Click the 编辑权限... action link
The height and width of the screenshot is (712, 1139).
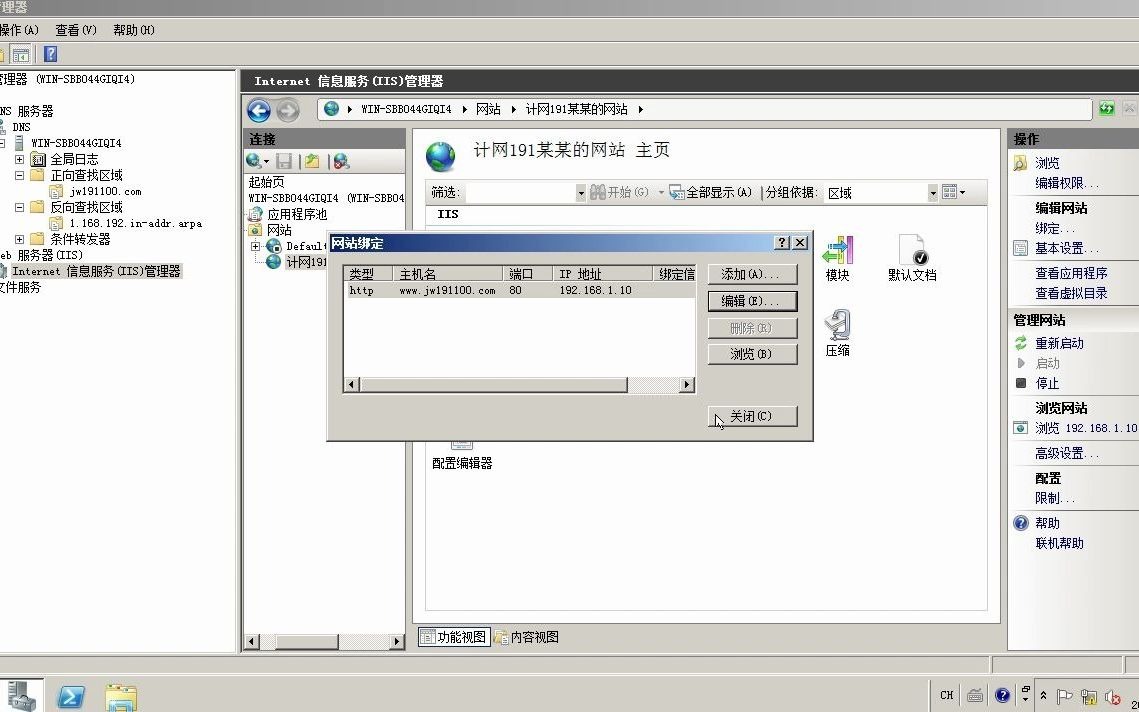pos(1066,183)
